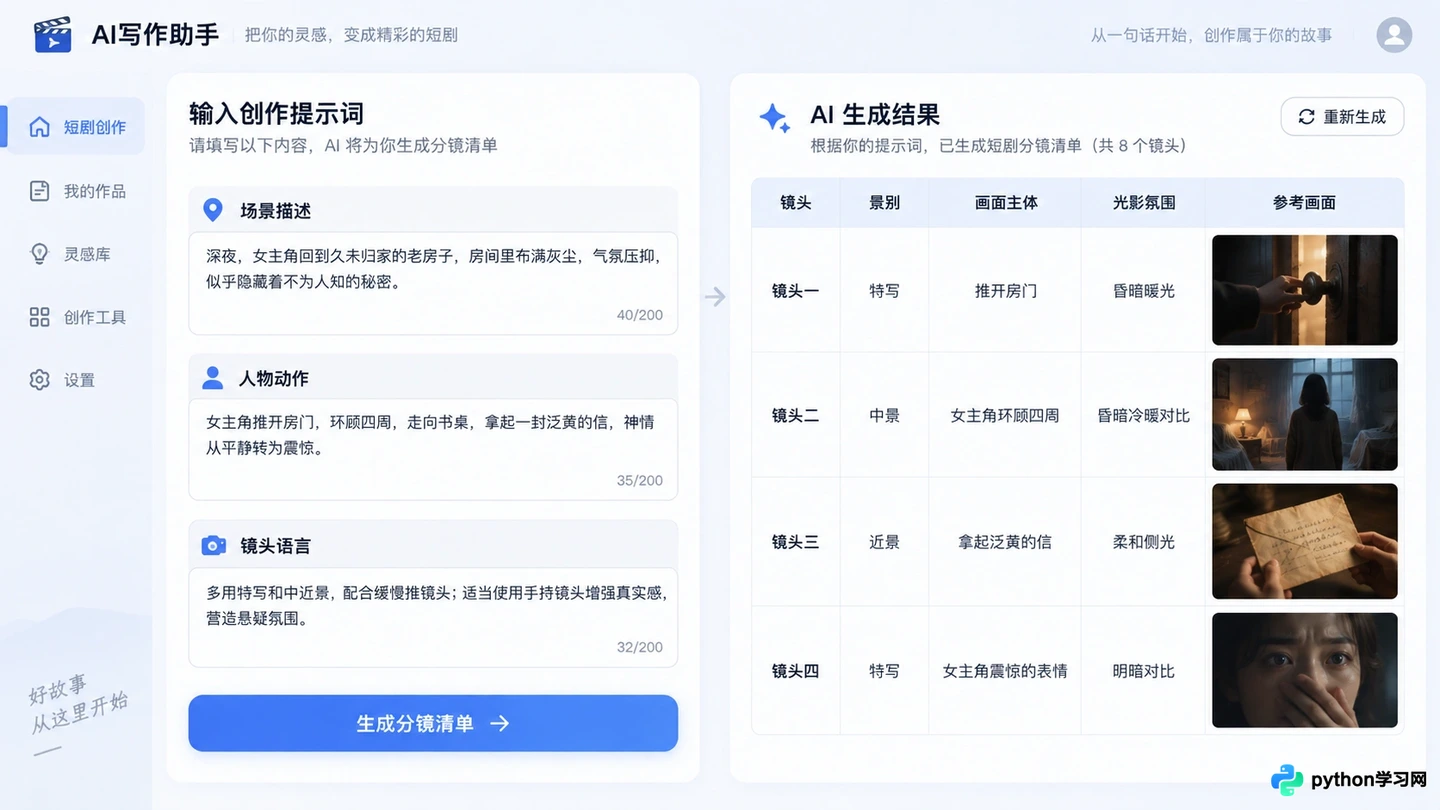1440x810 pixels.
Task: Open the 镜头一 door handle reference image
Action: tap(1304, 290)
